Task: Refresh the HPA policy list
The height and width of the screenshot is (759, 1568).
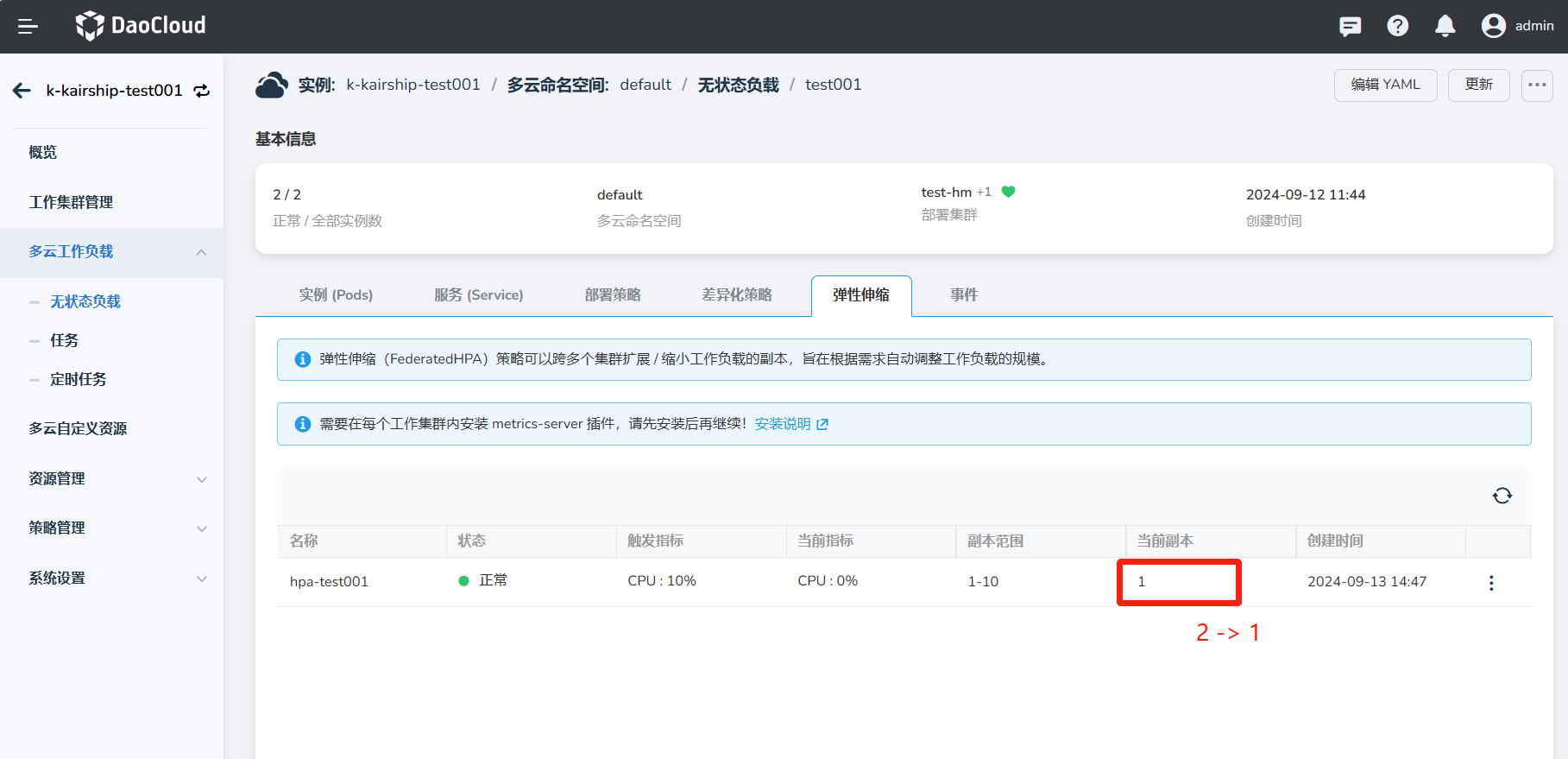Action: tap(1502, 496)
